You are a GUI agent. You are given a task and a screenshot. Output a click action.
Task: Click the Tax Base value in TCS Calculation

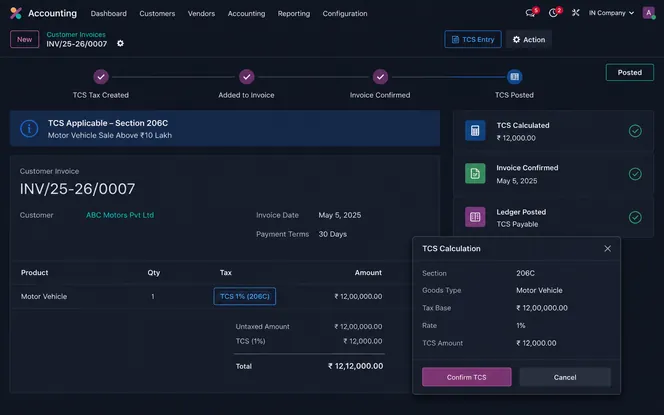coord(542,308)
